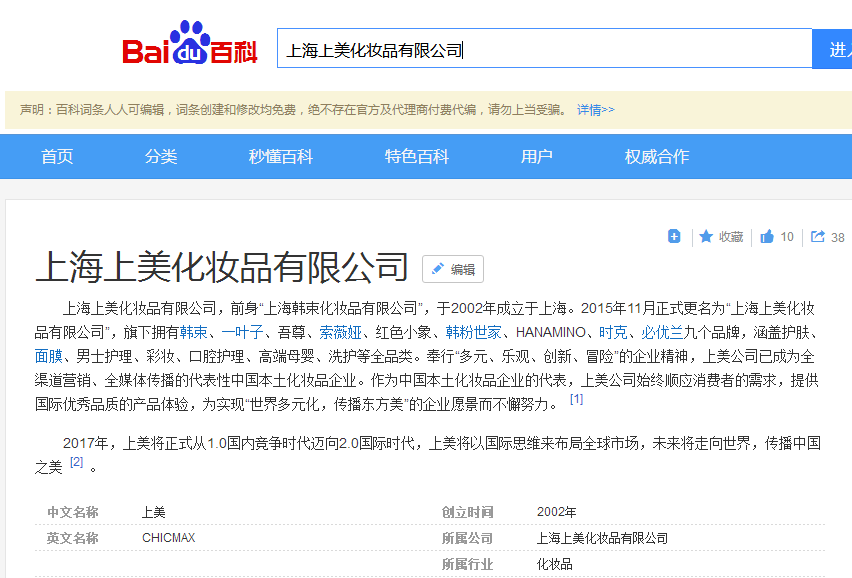Click the share arrow icon
This screenshot has height=578, width=852.
pos(817,236)
